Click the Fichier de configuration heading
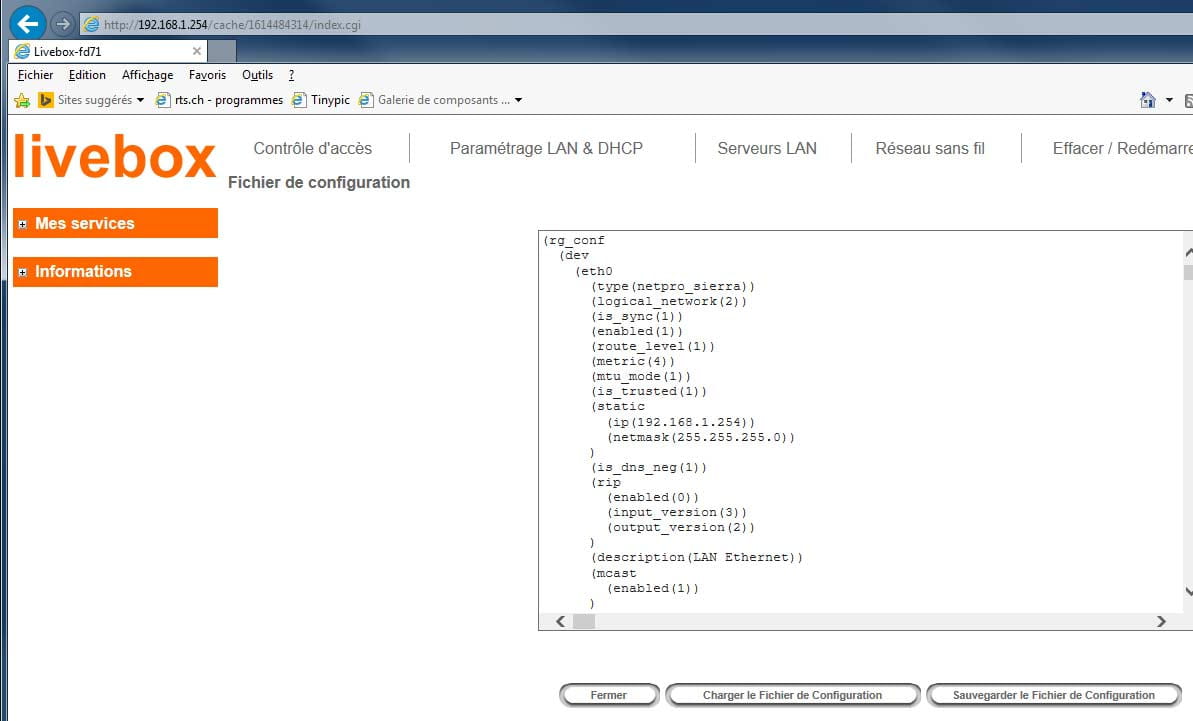The width and height of the screenshot is (1193, 721). 319,183
